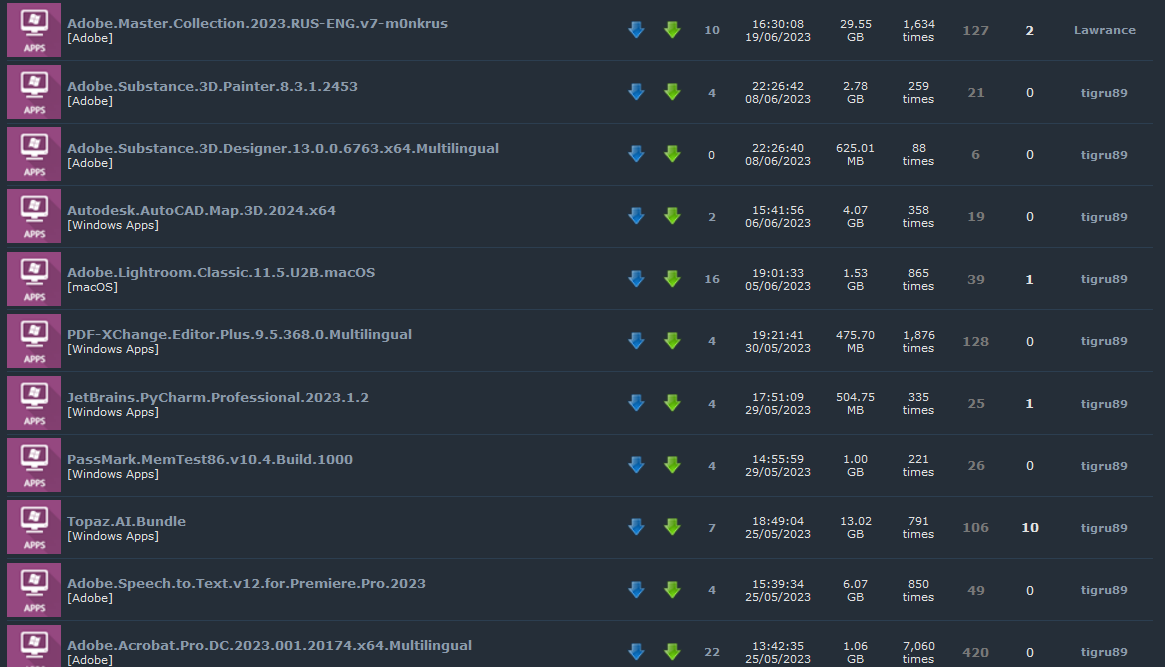Image resolution: width=1165 pixels, height=667 pixels.
Task: Click date 19:21:41 30/05/2023
Action: click(x=778, y=341)
